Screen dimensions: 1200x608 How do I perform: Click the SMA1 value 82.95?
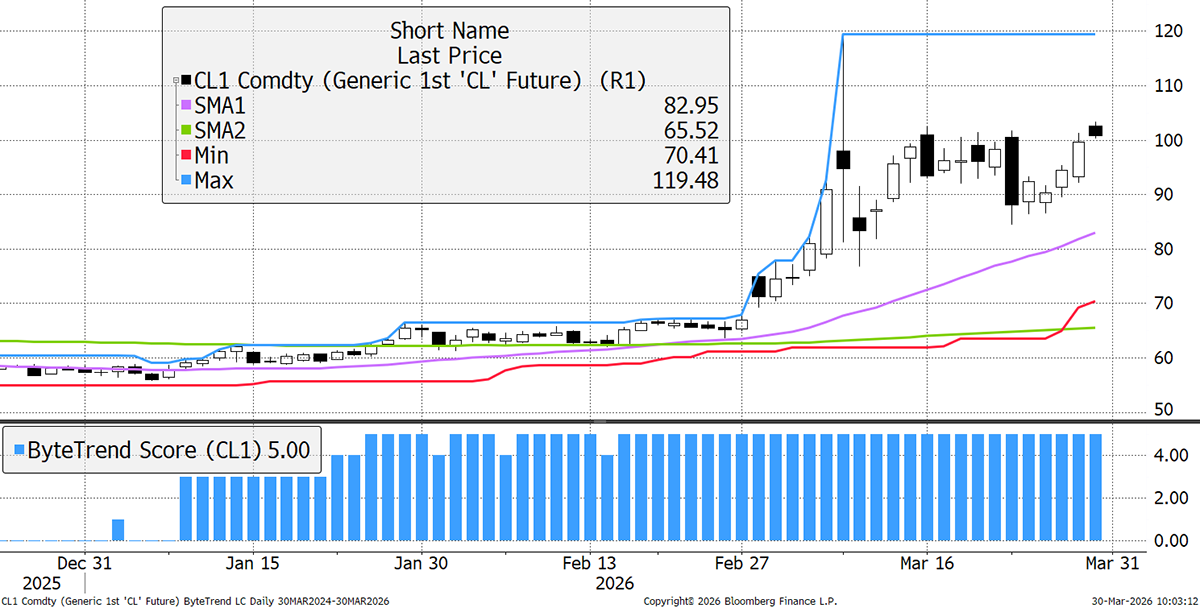click(691, 106)
